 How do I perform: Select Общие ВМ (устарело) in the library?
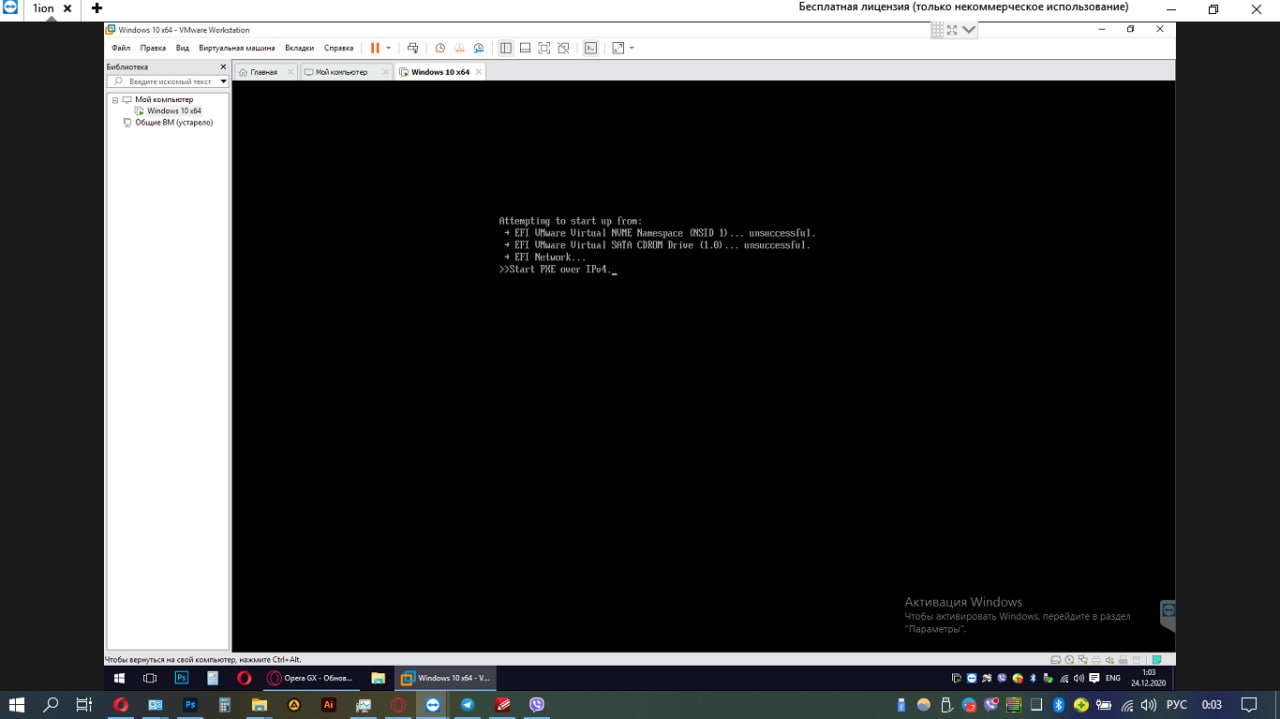tap(174, 122)
